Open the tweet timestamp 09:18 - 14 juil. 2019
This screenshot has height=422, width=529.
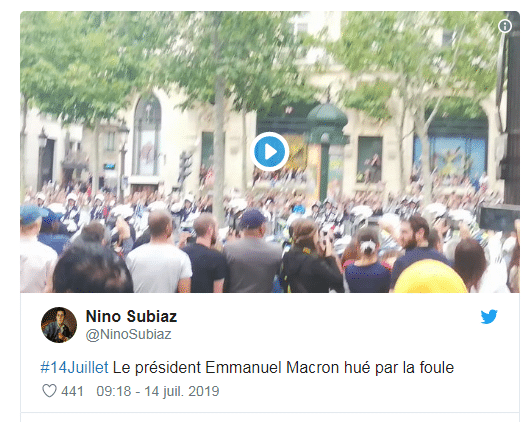[x=158, y=391]
